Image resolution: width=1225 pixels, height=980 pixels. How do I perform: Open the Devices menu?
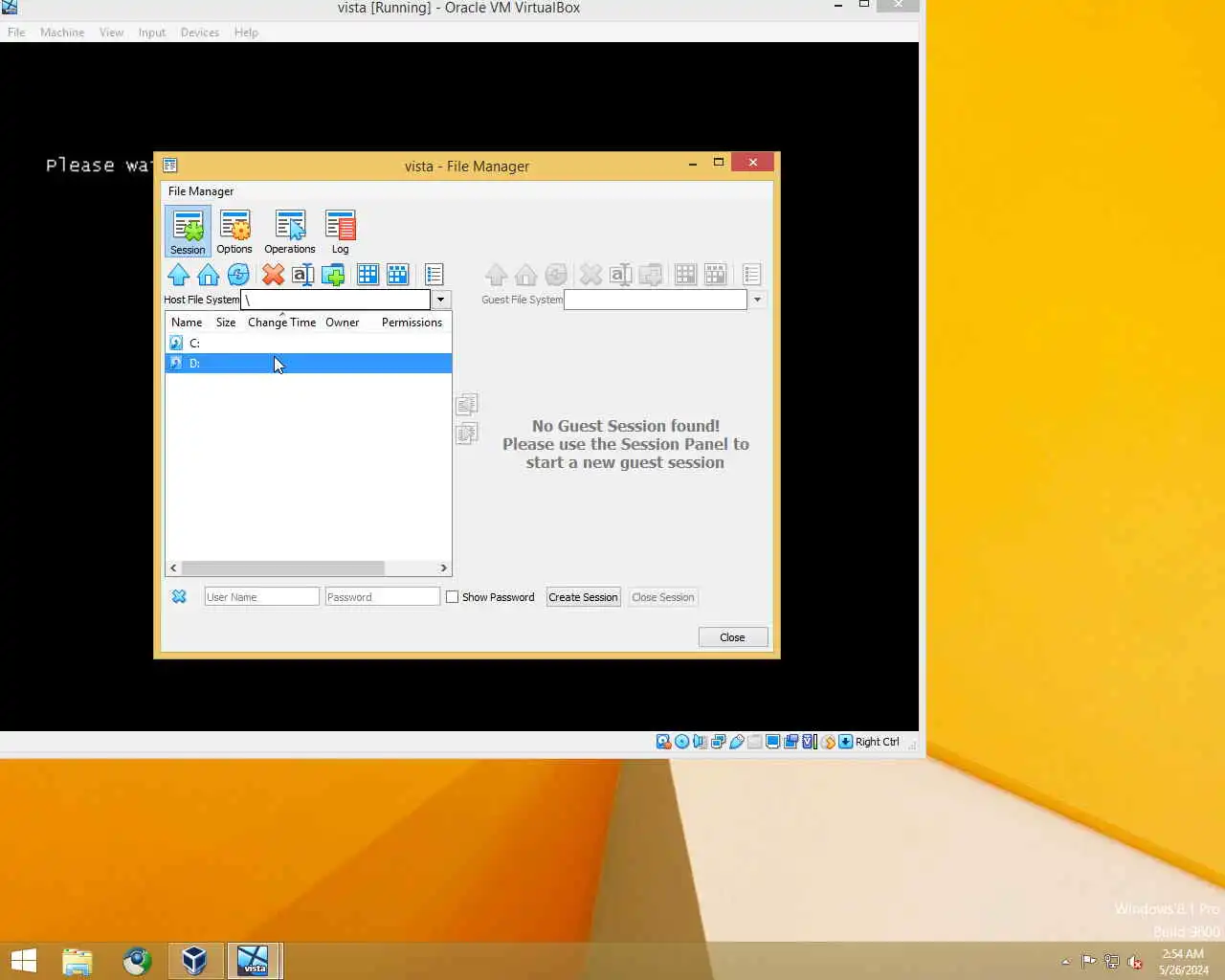click(200, 32)
